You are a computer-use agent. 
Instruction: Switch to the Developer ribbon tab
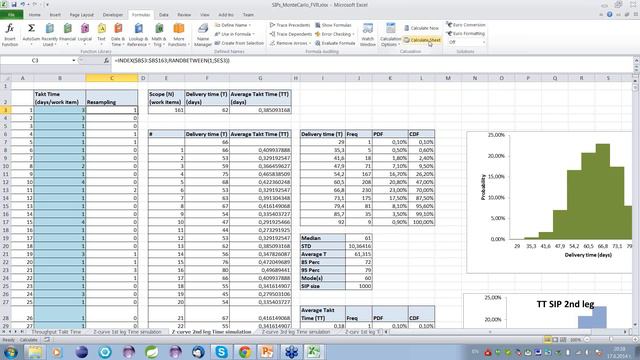coord(113,15)
